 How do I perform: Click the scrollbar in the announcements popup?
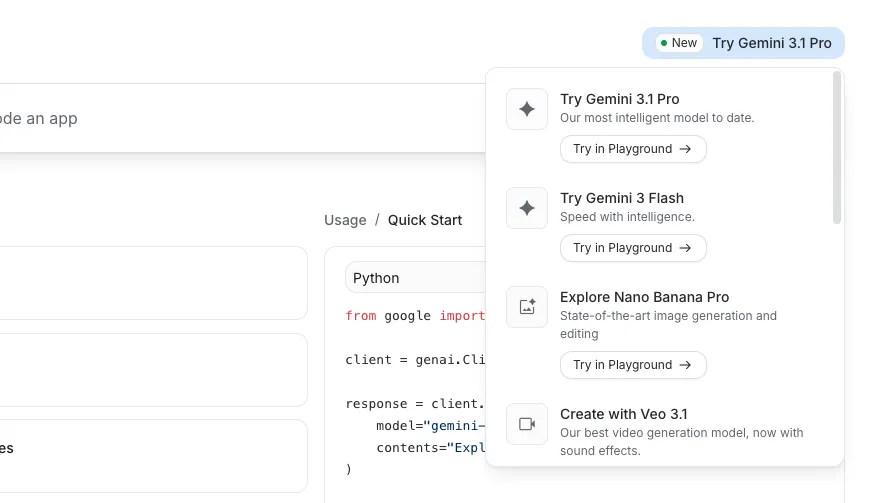837,150
